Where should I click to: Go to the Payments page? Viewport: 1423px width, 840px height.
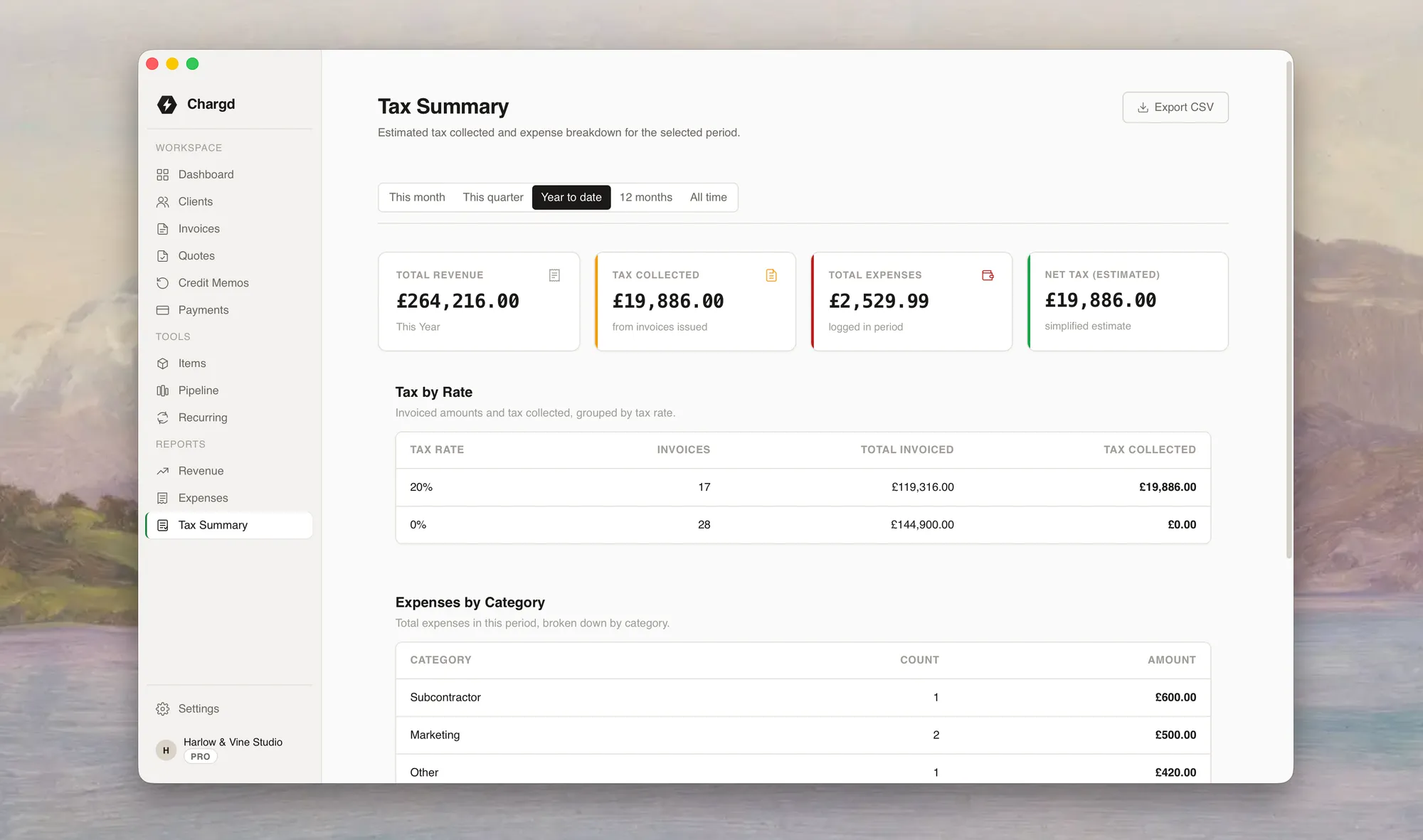229,310
